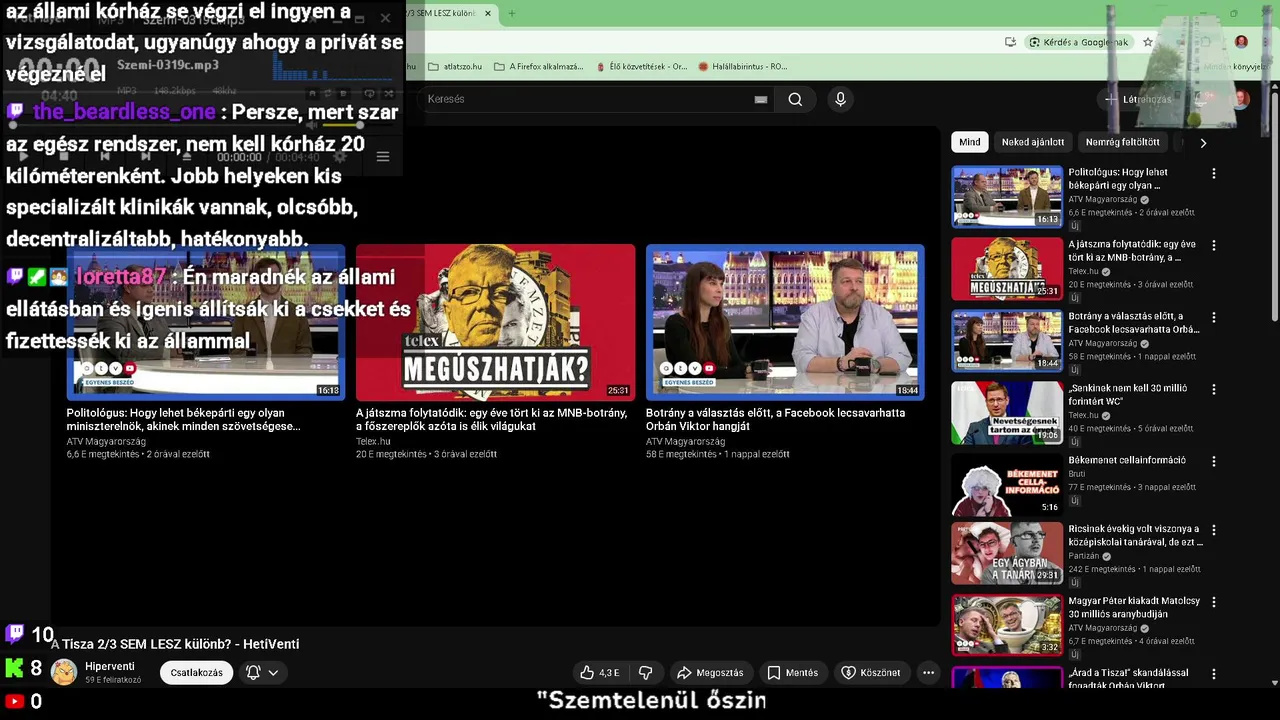The width and height of the screenshot is (1280, 720).
Task: Click the 'Telex.hu' channel under A játszma folytatódik card
Action: [373, 441]
